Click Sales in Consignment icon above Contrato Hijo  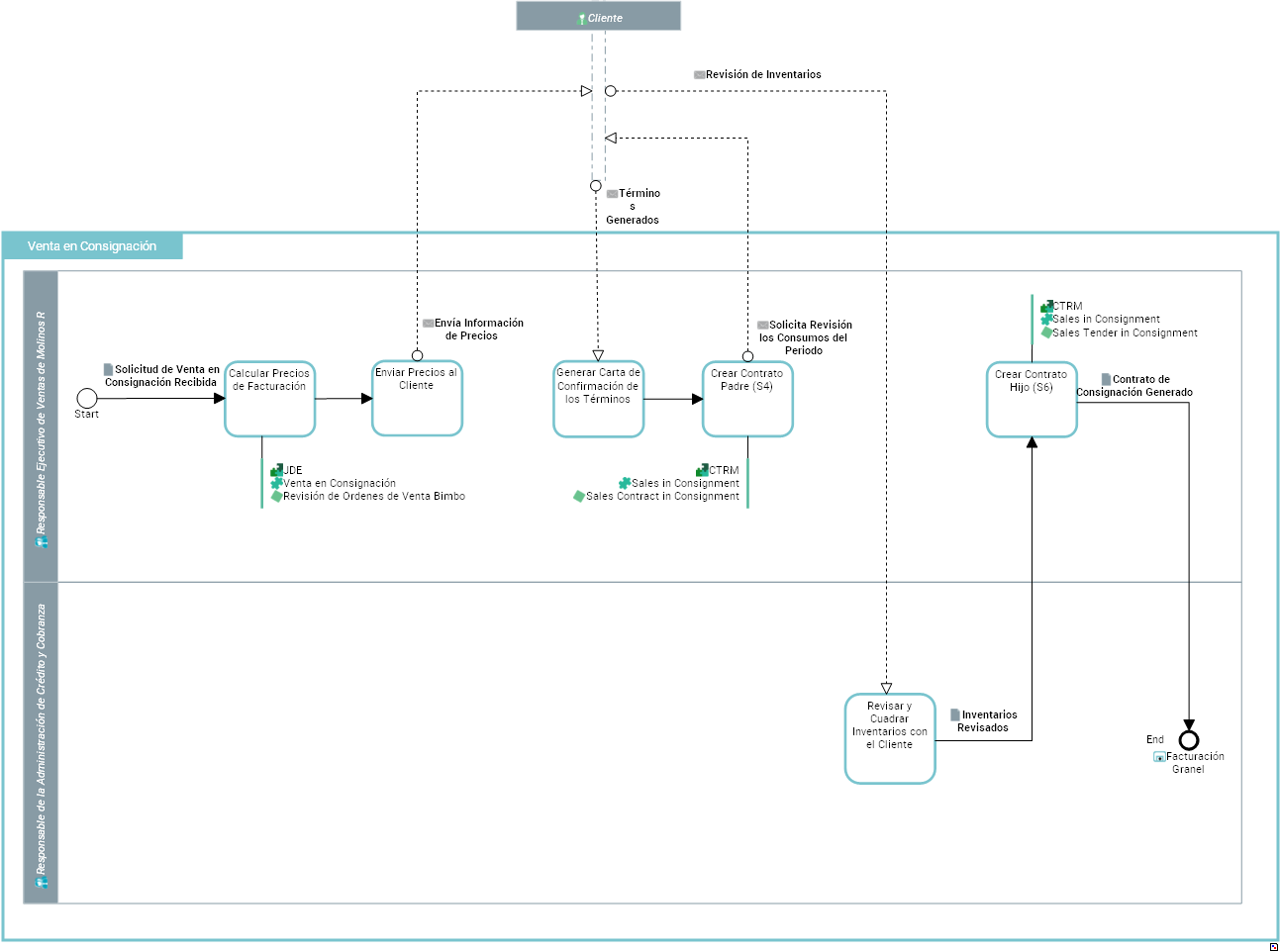1046,320
